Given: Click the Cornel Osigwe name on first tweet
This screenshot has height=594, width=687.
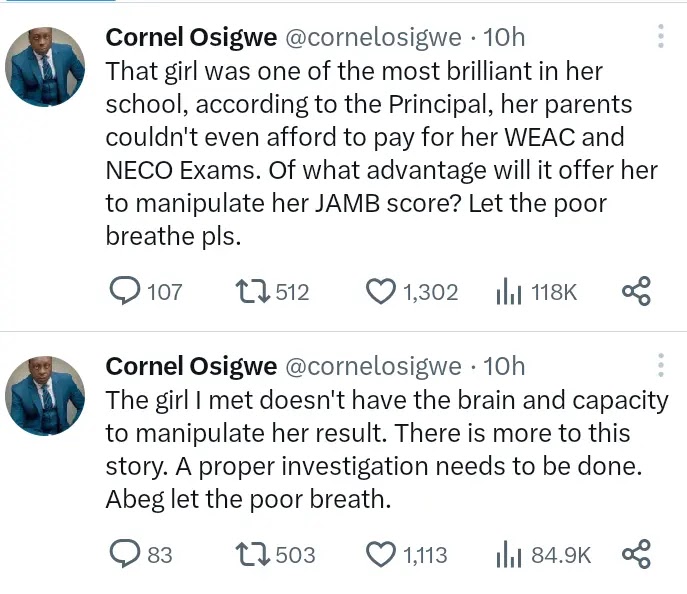Looking at the screenshot, I should pos(191,38).
